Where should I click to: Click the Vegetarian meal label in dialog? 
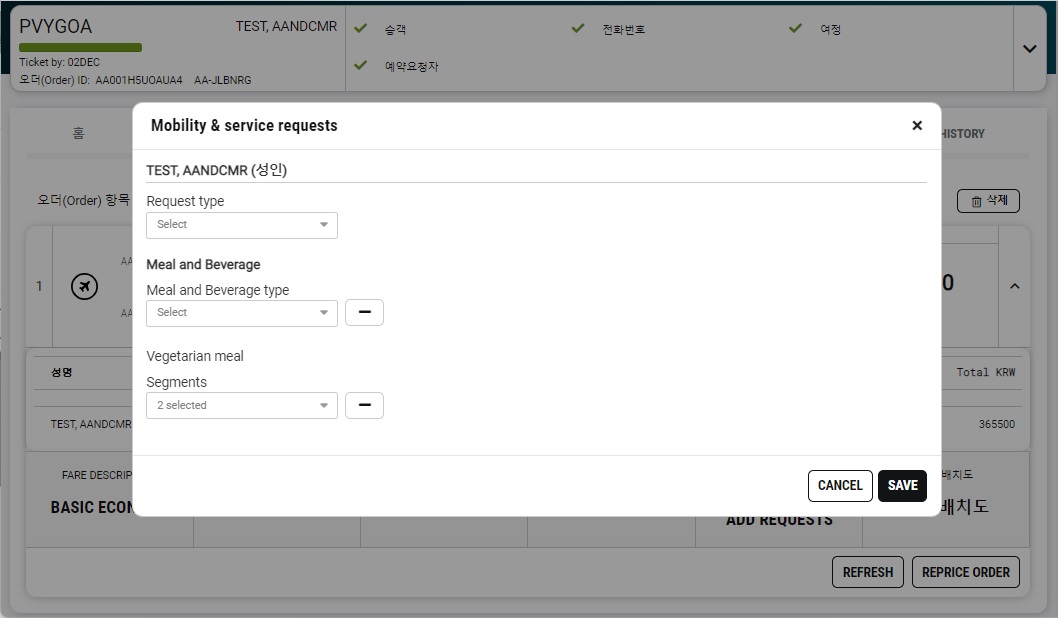click(195, 356)
